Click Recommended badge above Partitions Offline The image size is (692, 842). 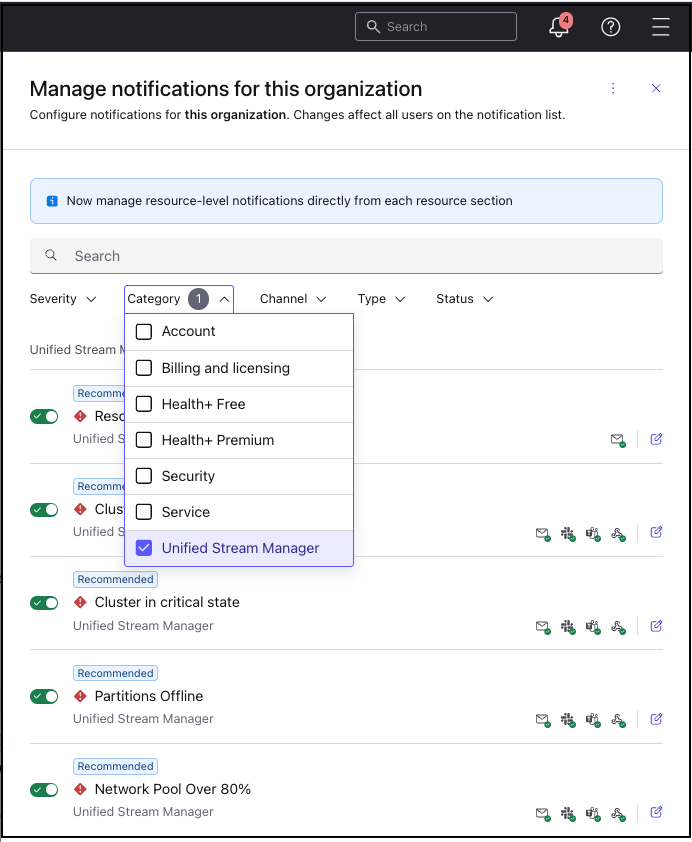[115, 673]
